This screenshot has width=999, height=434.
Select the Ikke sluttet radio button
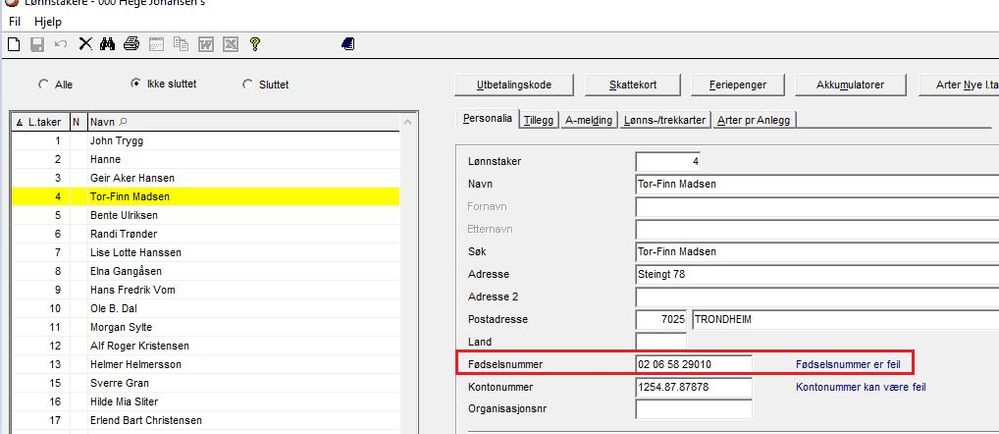[x=135, y=83]
